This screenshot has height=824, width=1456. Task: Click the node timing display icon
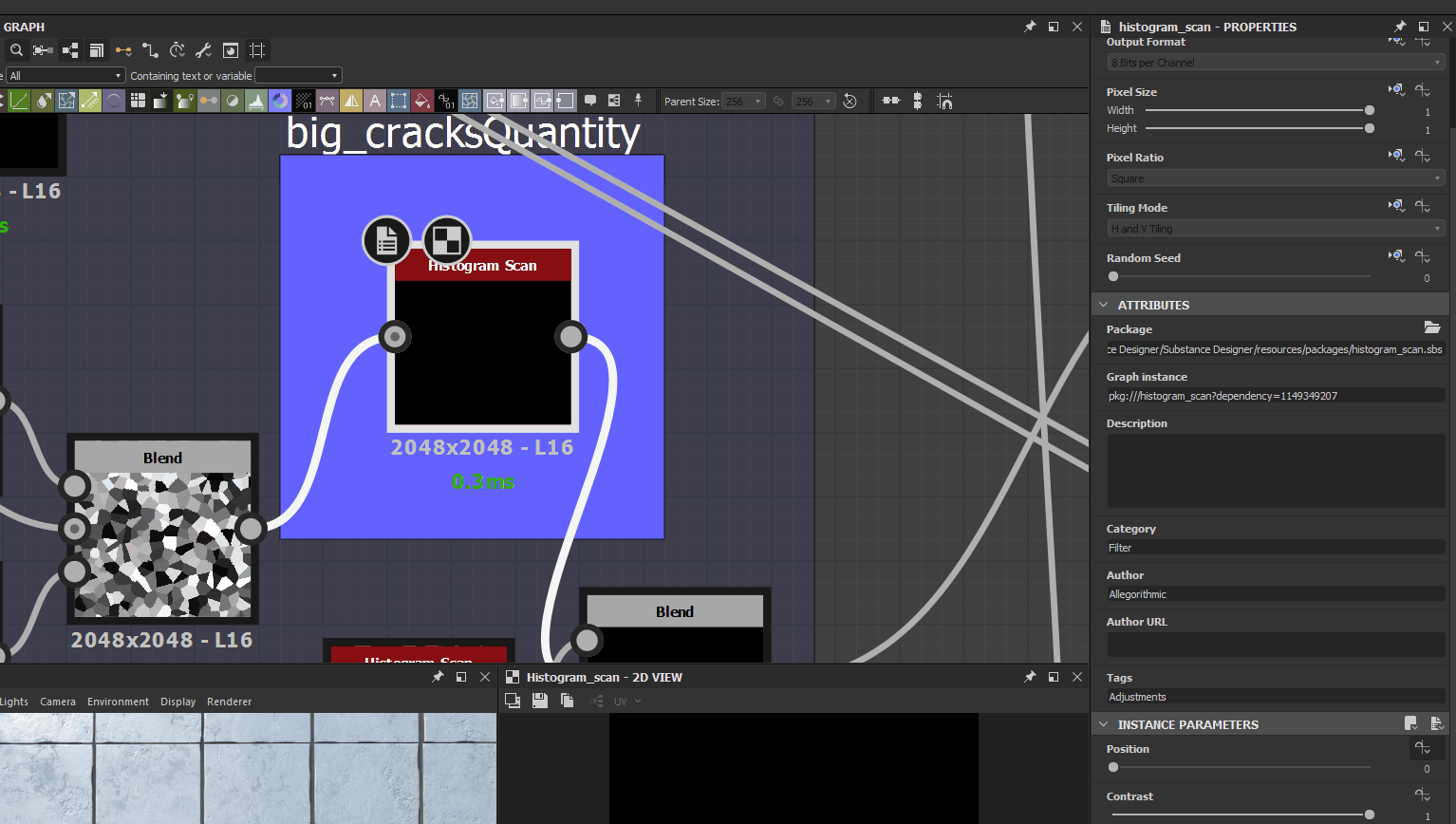pyautogui.click(x=177, y=50)
